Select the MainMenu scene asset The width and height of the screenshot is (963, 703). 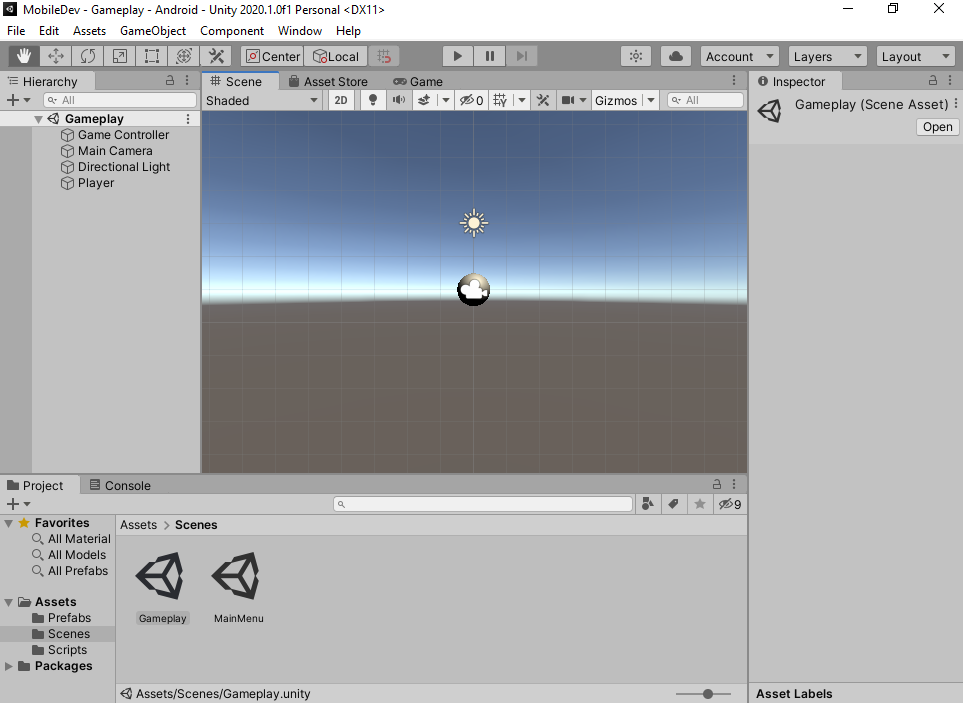(x=238, y=588)
